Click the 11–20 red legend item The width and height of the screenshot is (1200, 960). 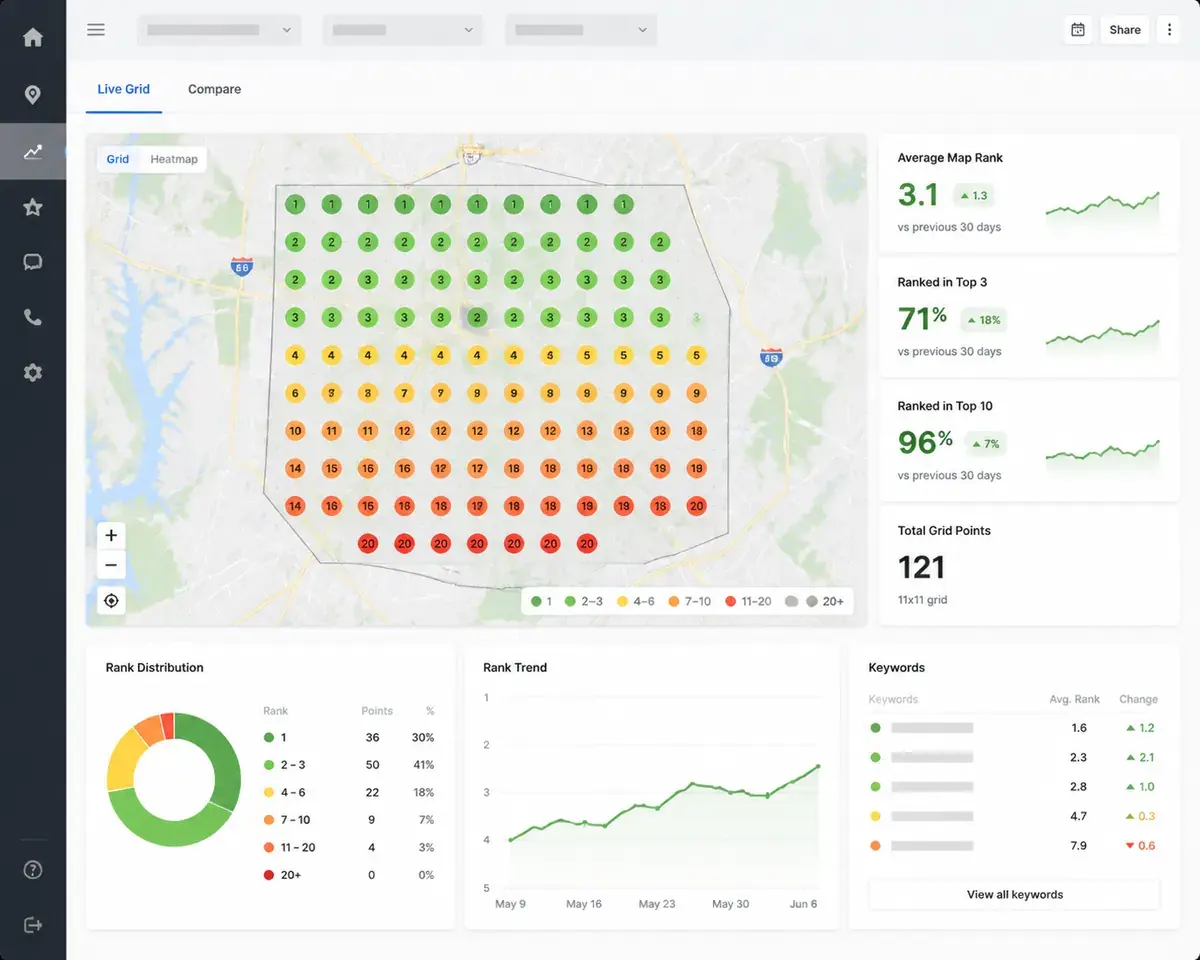(747, 602)
